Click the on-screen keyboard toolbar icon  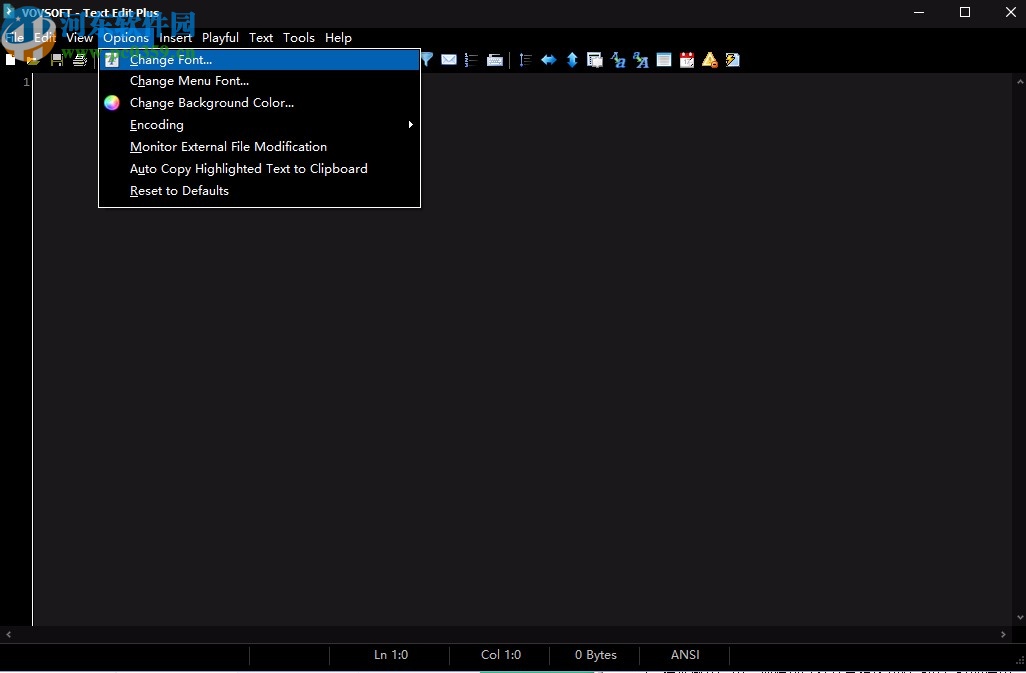pos(495,59)
